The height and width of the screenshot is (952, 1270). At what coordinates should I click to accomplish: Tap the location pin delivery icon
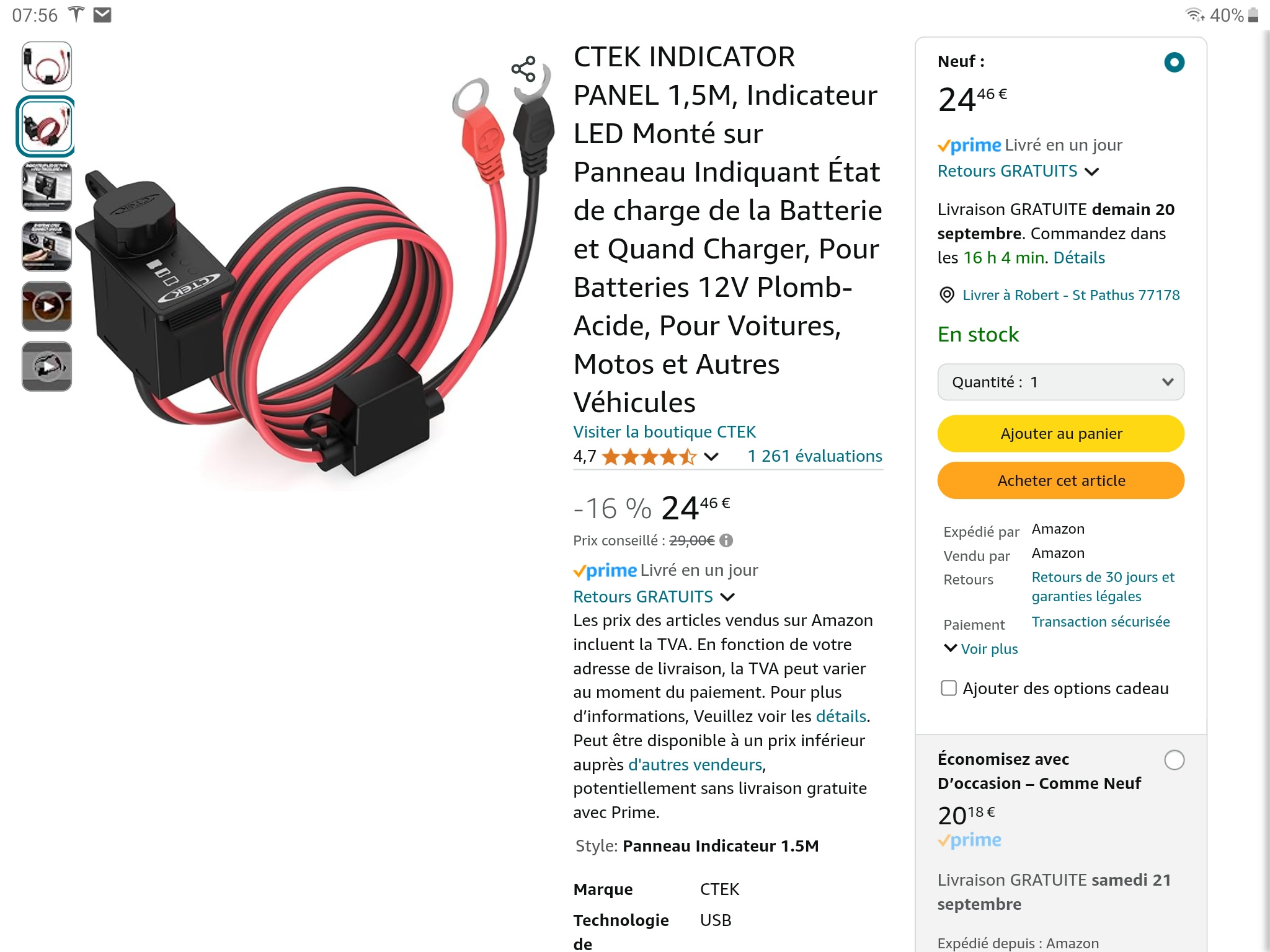pyautogui.click(x=947, y=295)
